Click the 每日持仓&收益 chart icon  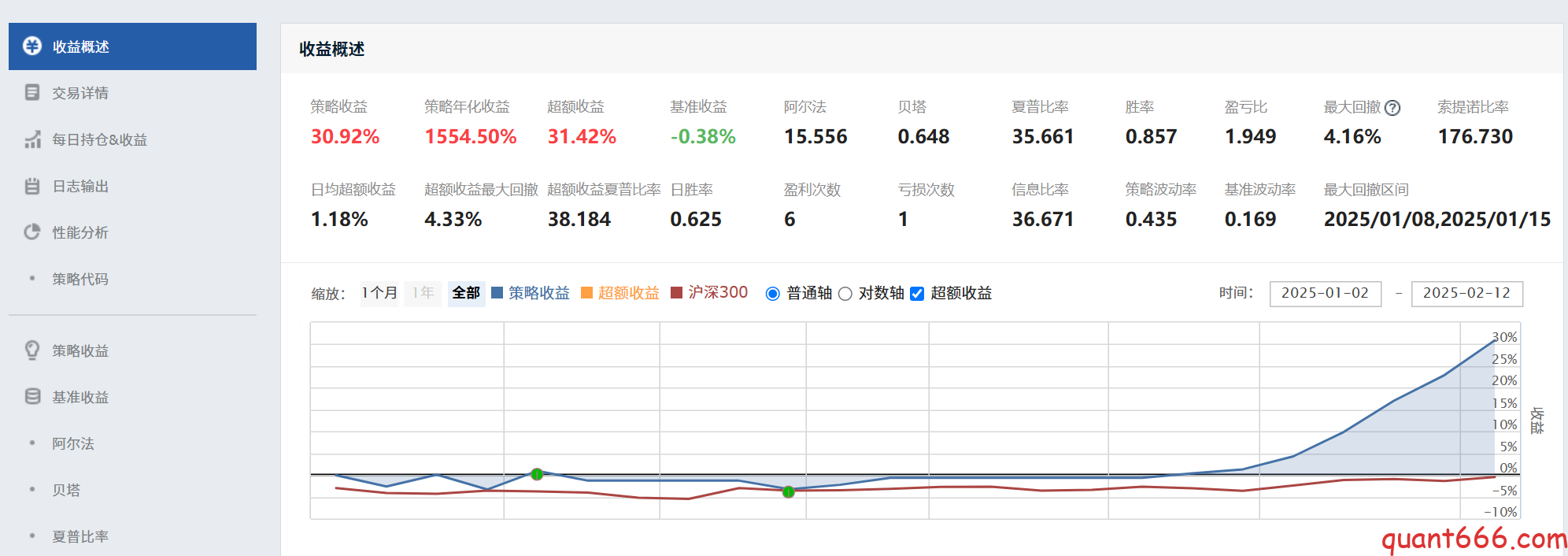(x=32, y=139)
